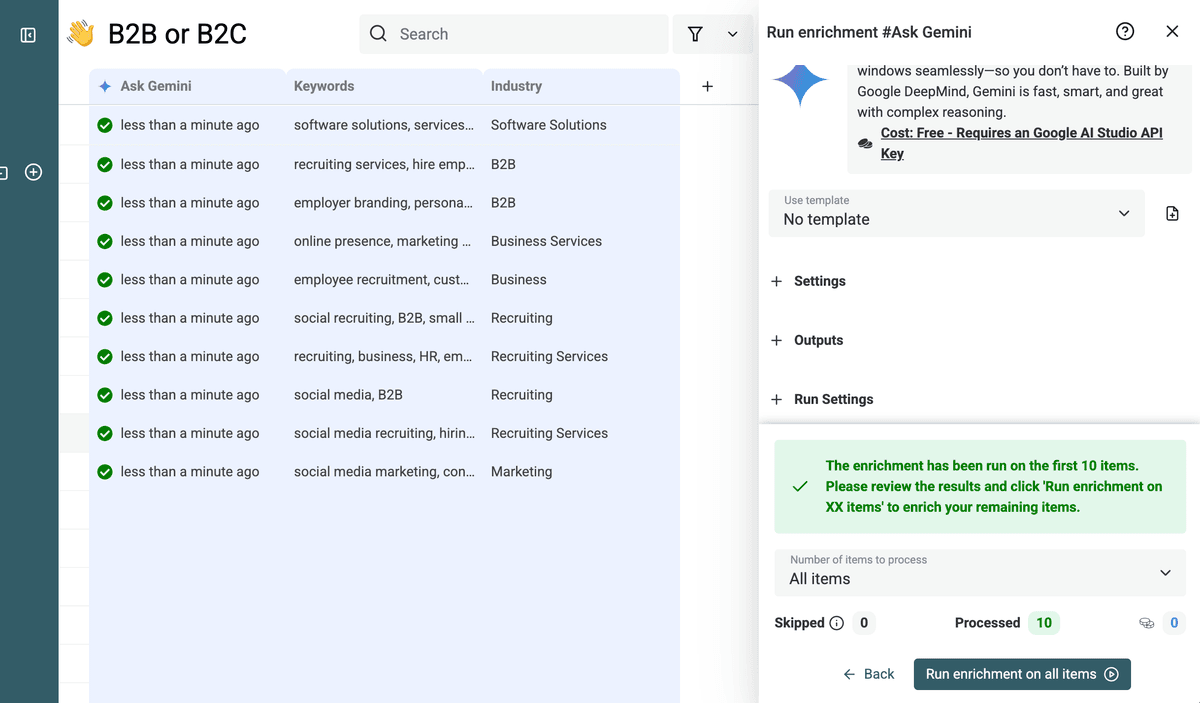Screen dimensions: 1200x703
Task: Expand the Run Settings section
Action: (822, 399)
